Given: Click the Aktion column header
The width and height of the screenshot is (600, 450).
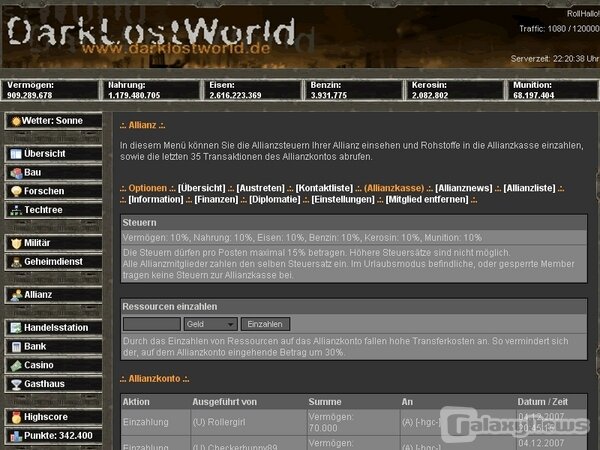Looking at the screenshot, I should (136, 402).
